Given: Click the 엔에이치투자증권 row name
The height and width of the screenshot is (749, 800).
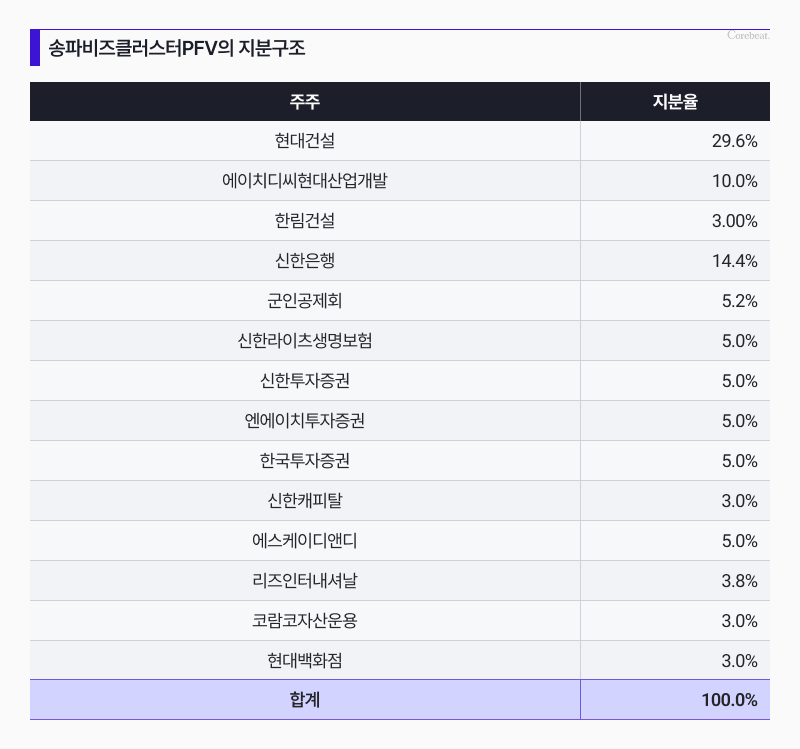Looking at the screenshot, I should pyautogui.click(x=305, y=421).
